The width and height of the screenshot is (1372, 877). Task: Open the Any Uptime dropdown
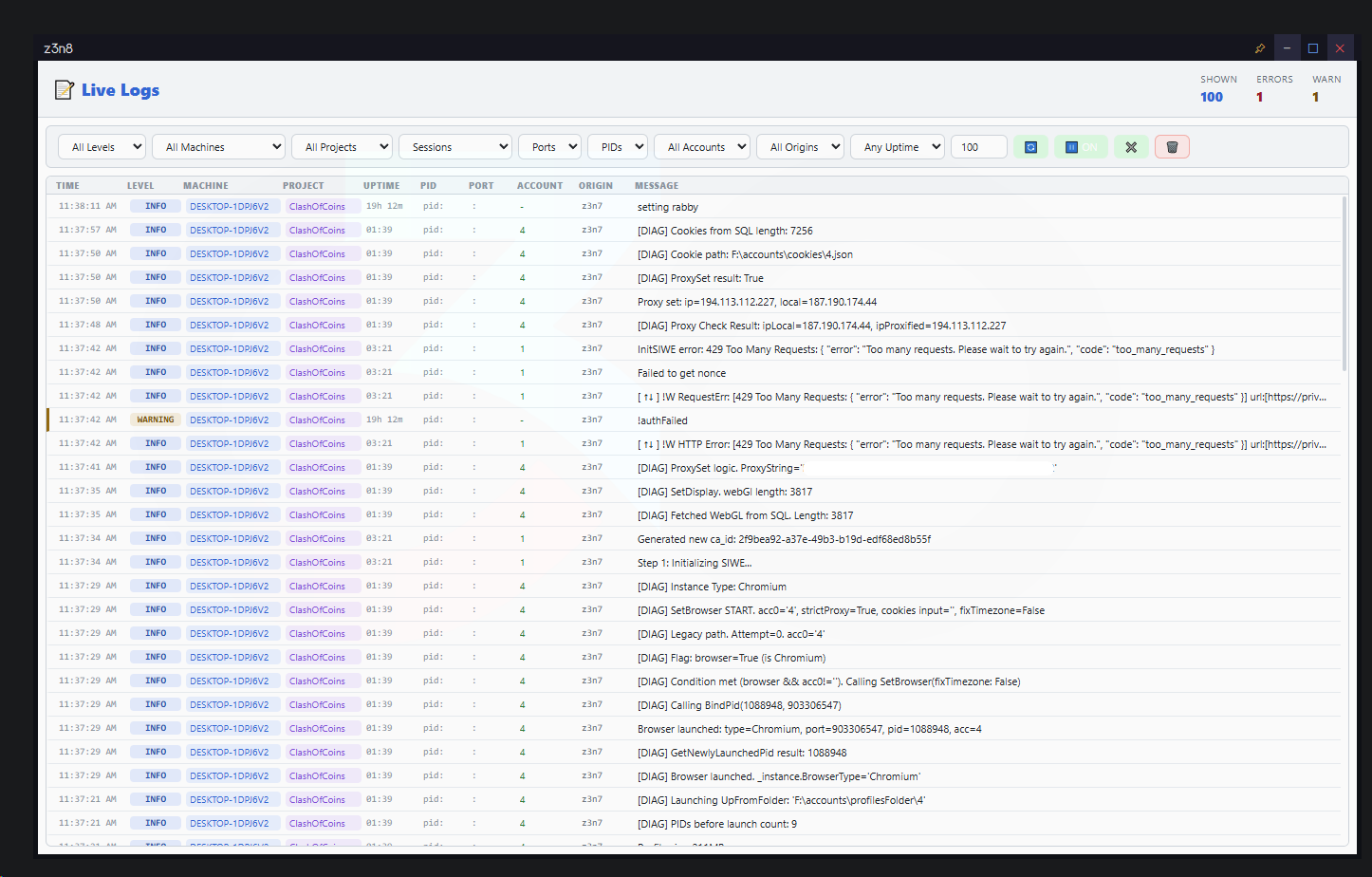click(897, 147)
